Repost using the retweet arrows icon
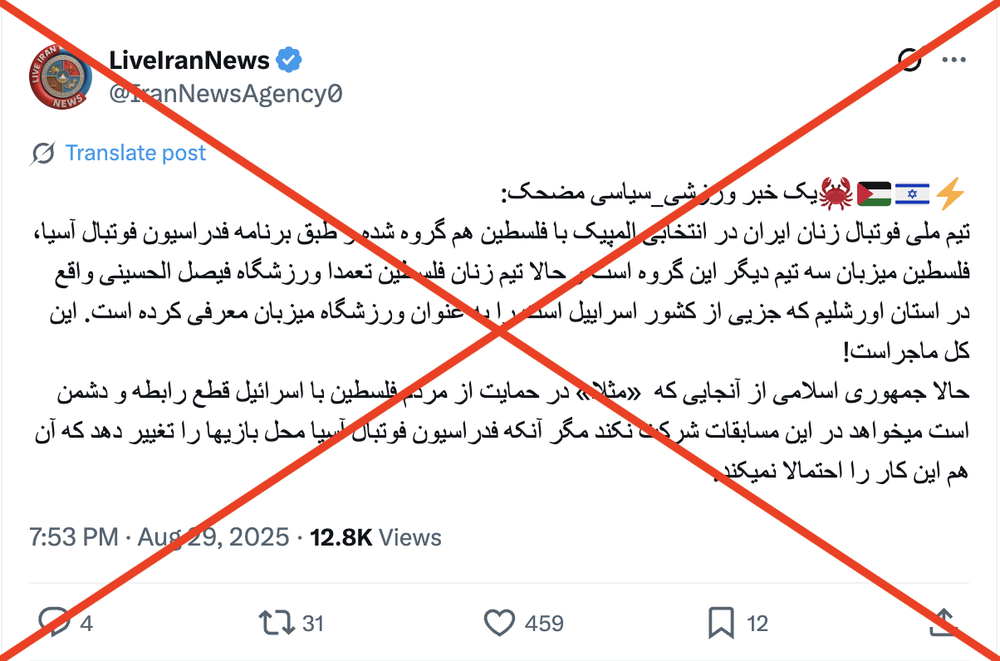The image size is (1000, 661). (276, 623)
